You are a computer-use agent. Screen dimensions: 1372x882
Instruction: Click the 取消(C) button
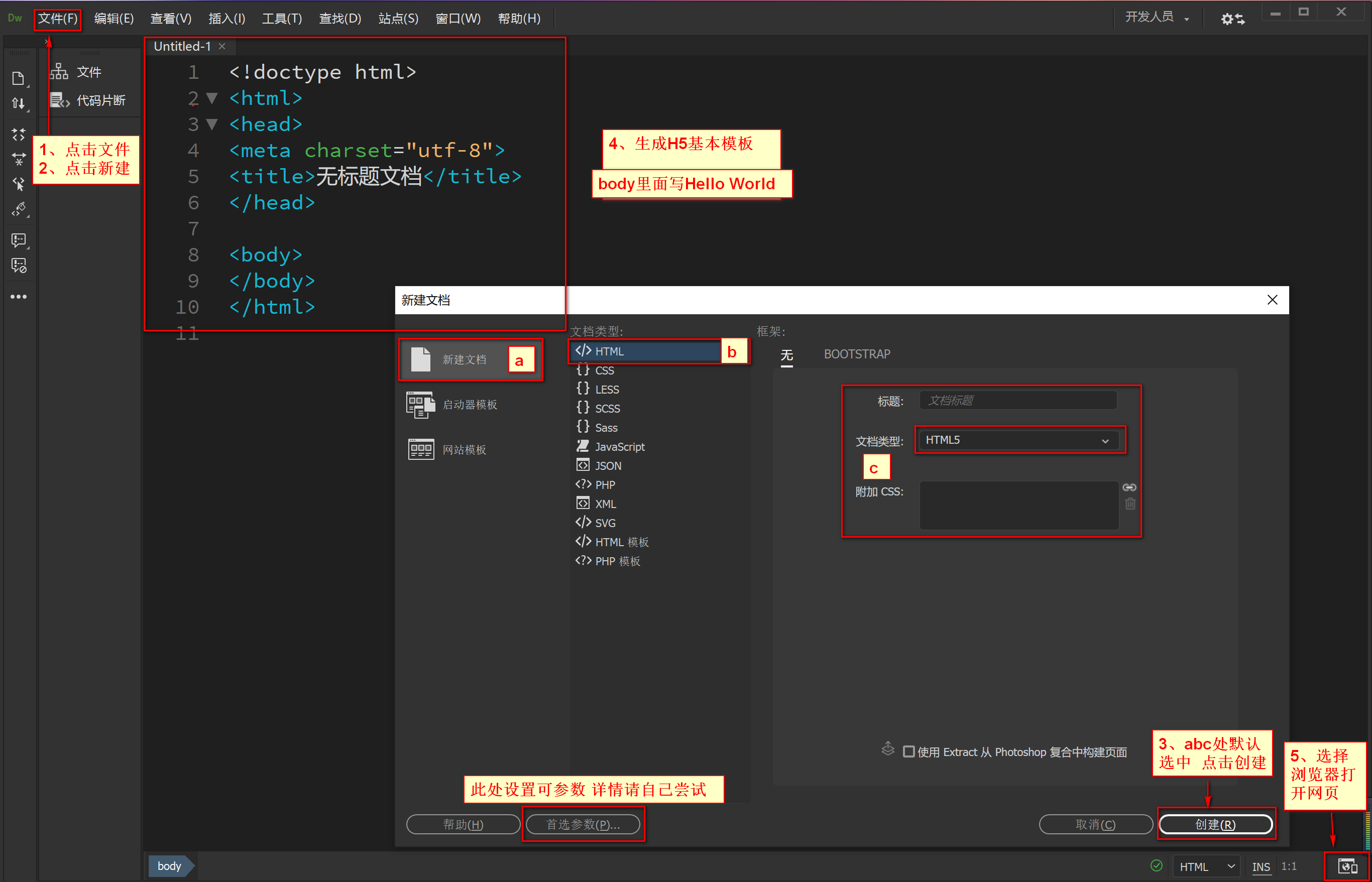1095,824
